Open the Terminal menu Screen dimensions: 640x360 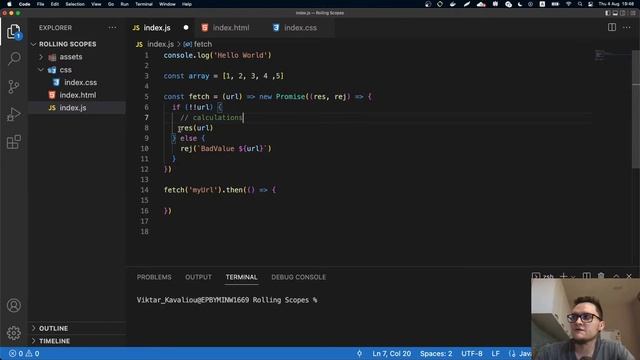[x=144, y=4]
